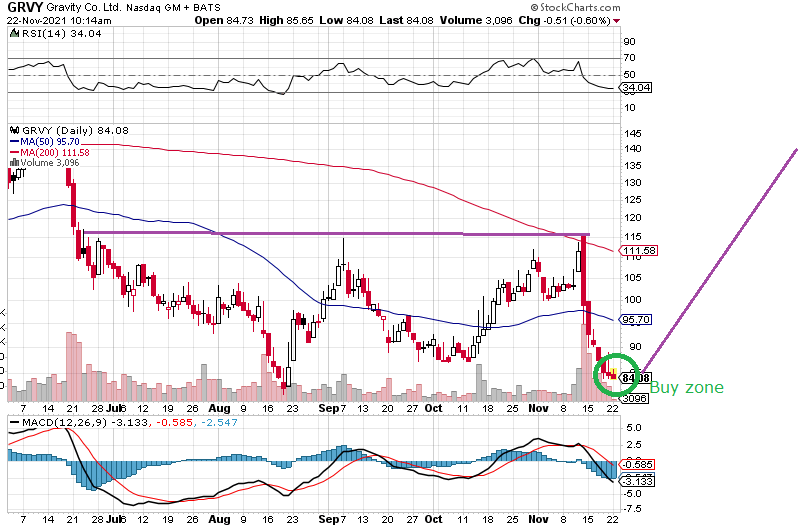Click the 70 level on the RSI axis
This screenshot has height=526, width=801.
(x=629, y=58)
